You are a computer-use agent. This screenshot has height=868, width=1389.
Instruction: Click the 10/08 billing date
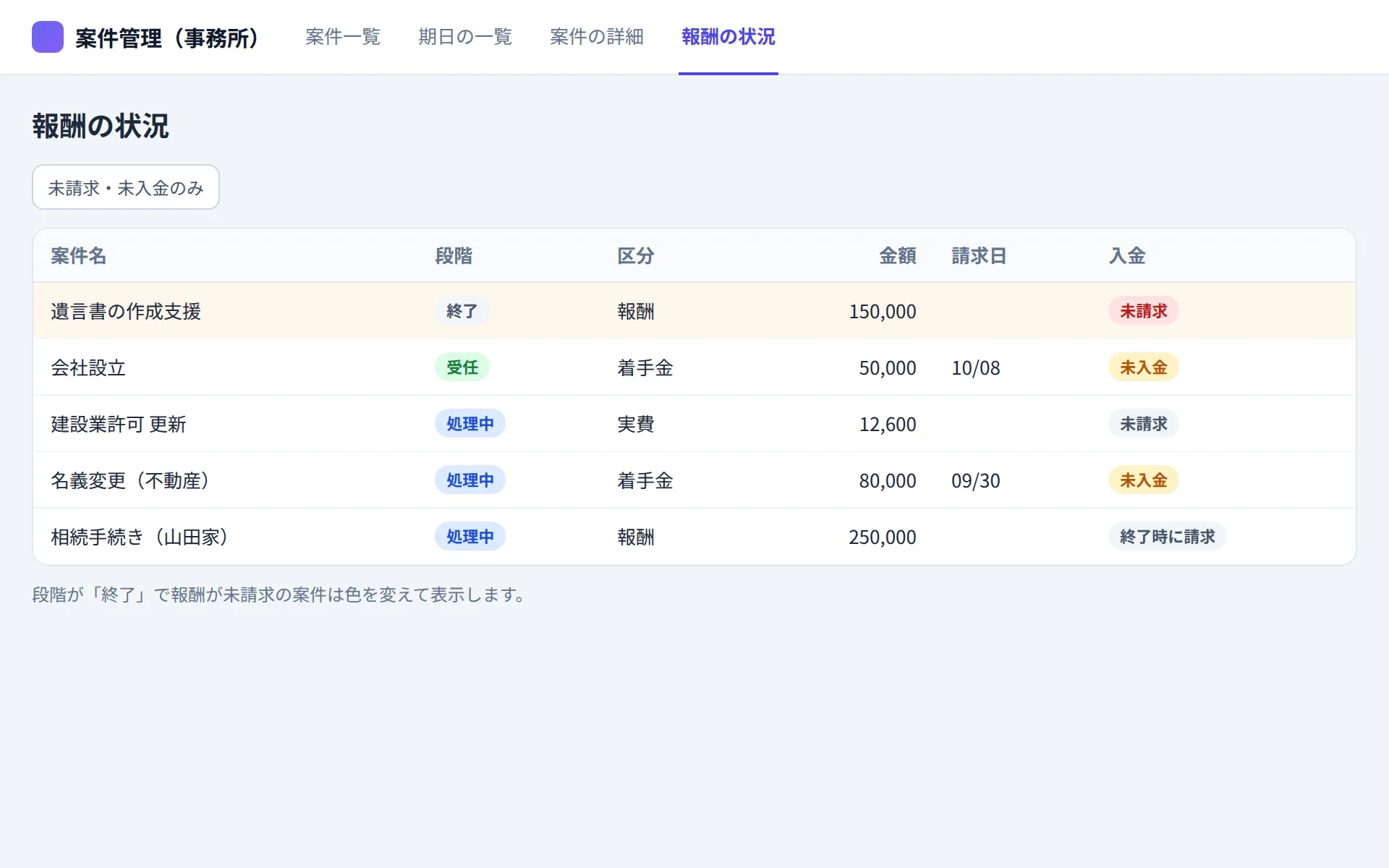click(x=976, y=367)
